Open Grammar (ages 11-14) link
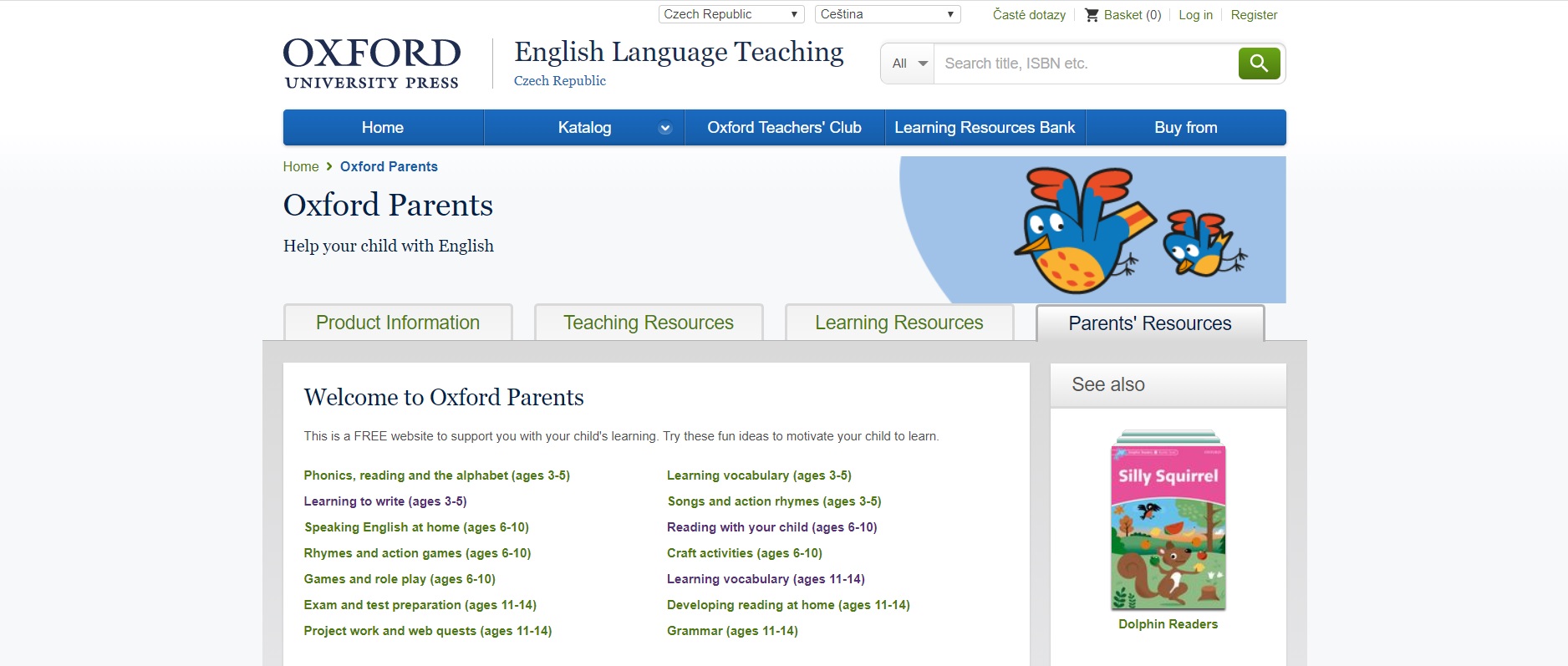Image resolution: width=1568 pixels, height=666 pixels. [732, 631]
